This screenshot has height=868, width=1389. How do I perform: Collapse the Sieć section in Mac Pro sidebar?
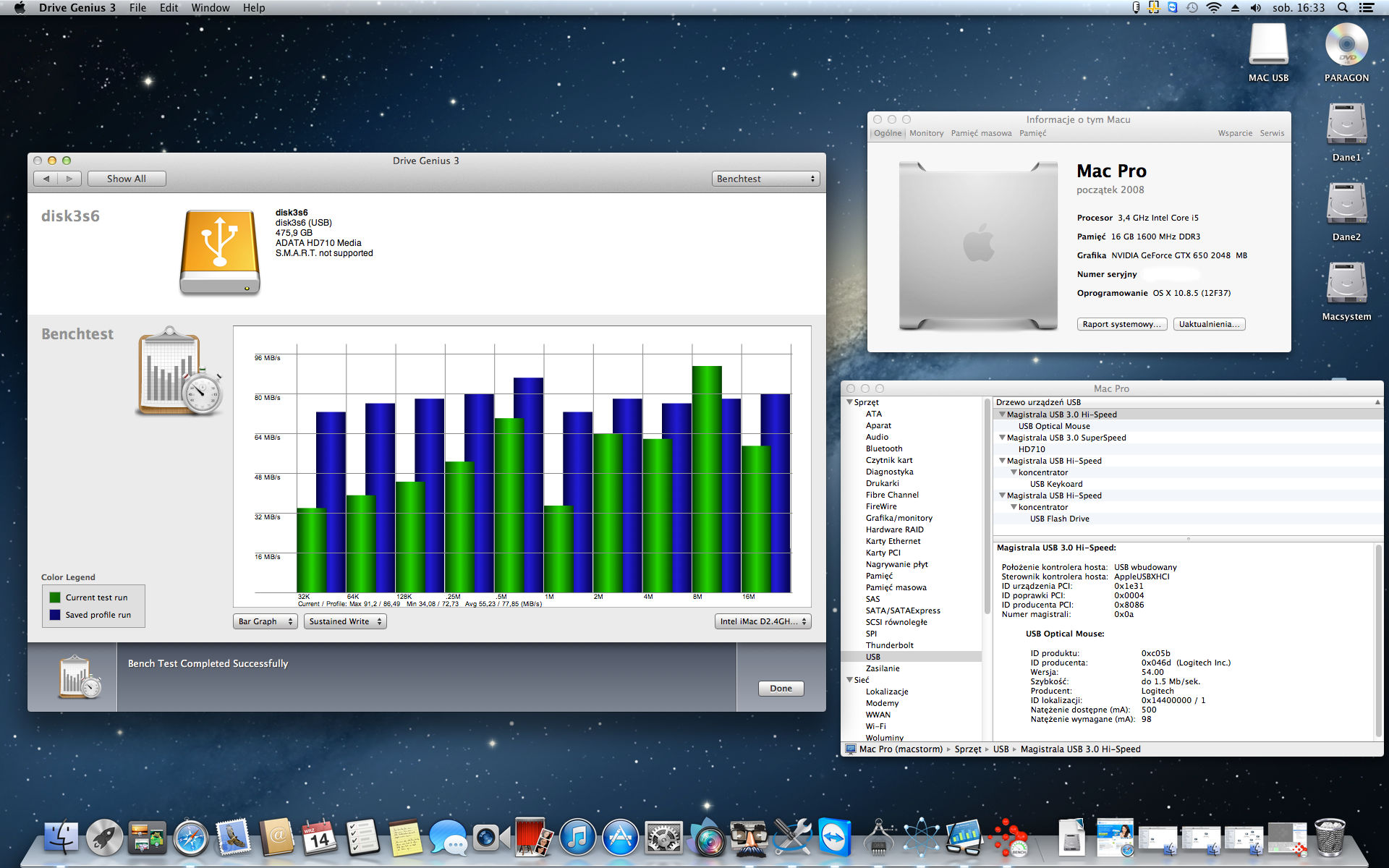[849, 680]
